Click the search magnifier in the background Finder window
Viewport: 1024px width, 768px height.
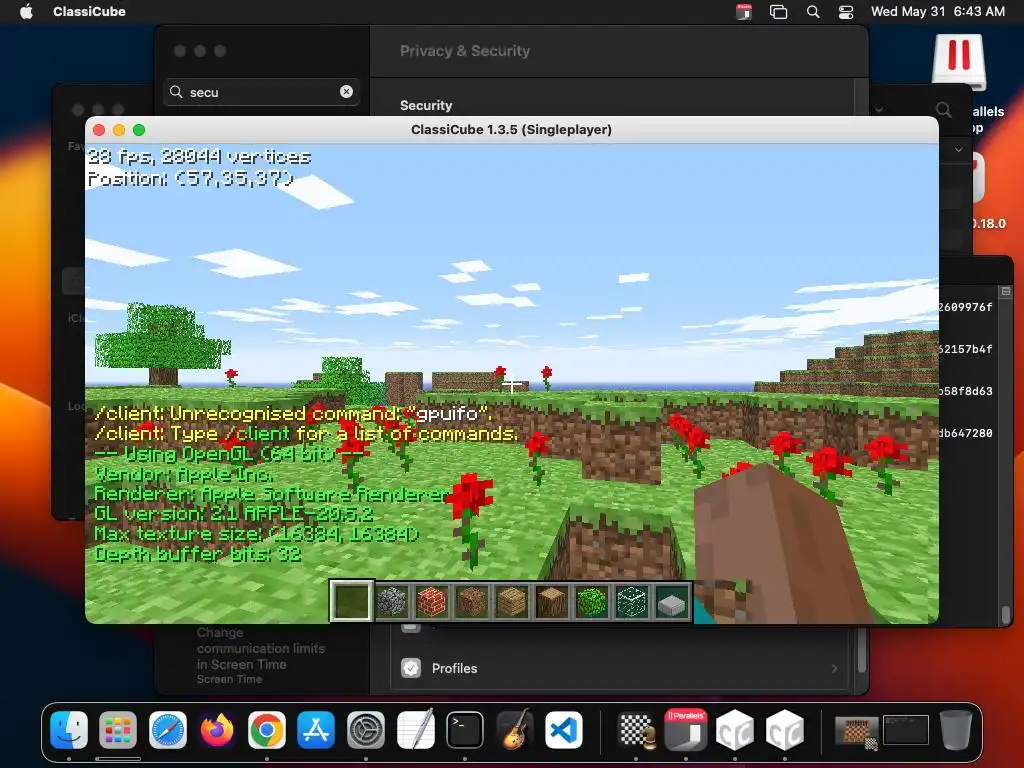[944, 110]
